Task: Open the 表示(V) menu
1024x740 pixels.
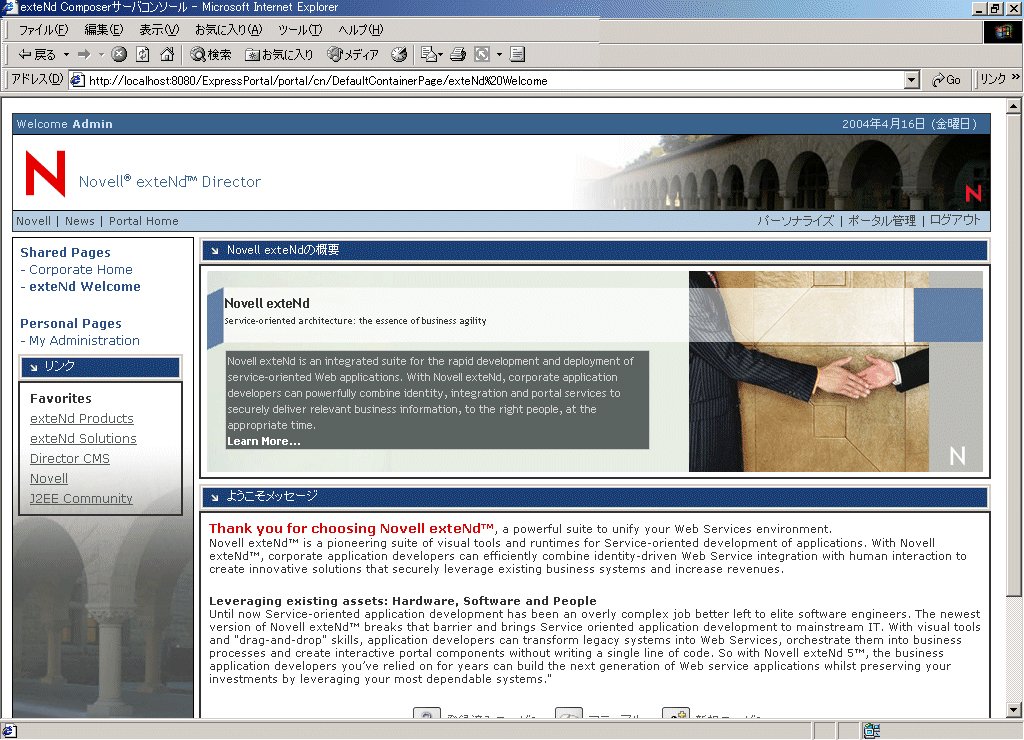Action: [x=159, y=30]
